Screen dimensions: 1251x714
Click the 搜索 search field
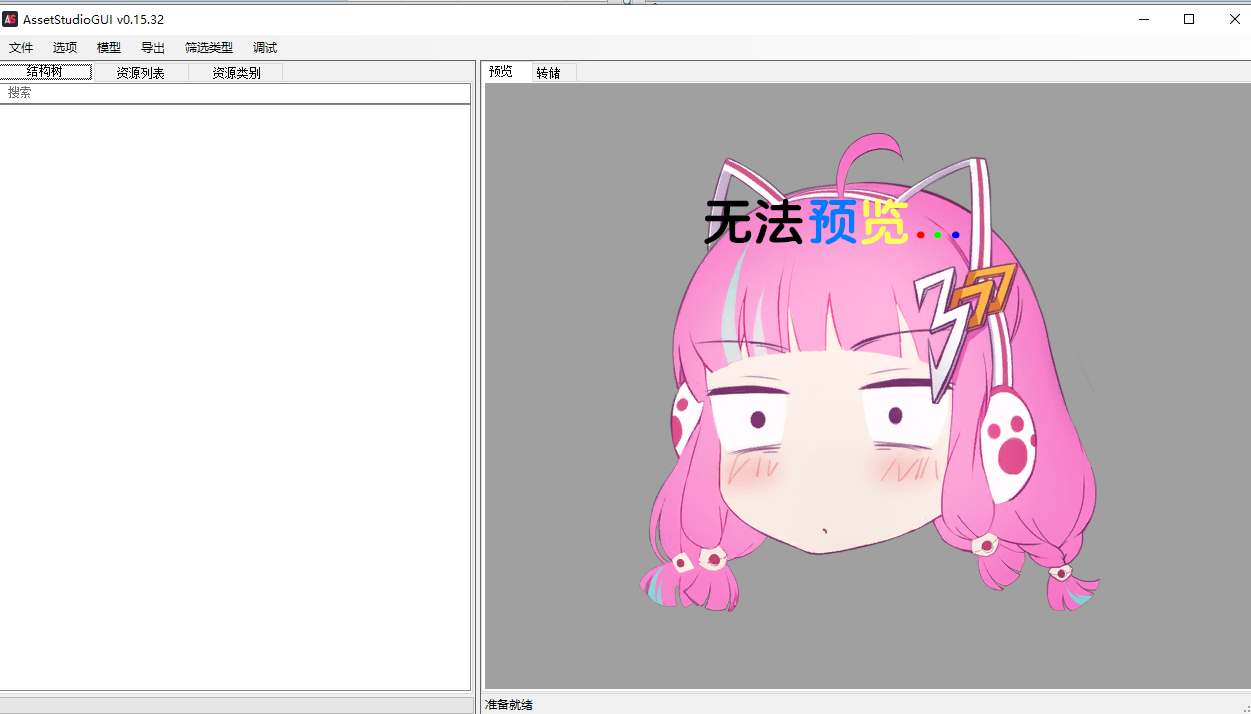click(x=235, y=93)
